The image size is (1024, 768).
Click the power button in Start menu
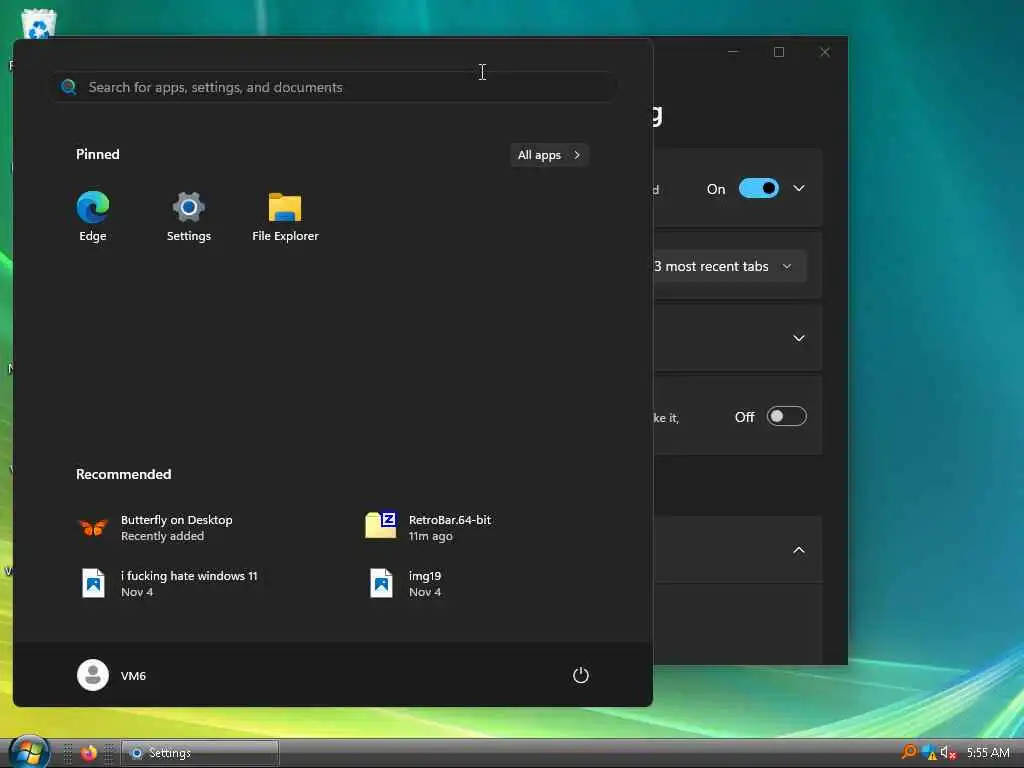click(581, 675)
